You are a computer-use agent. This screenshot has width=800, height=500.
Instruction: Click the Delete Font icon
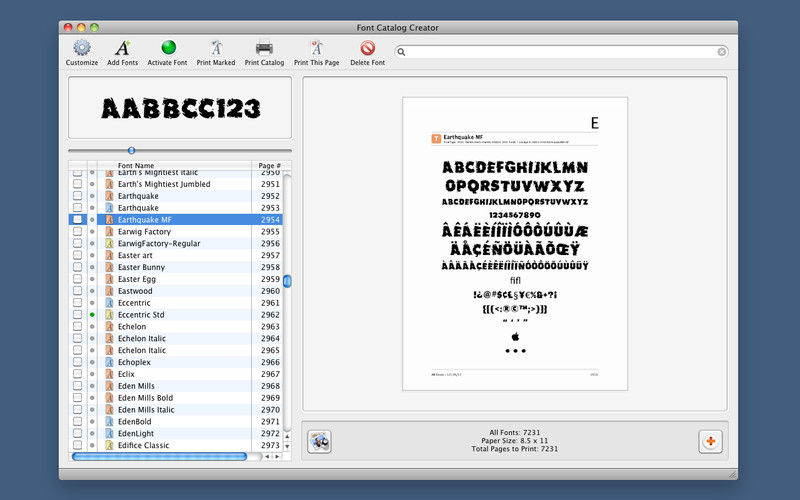click(x=367, y=48)
